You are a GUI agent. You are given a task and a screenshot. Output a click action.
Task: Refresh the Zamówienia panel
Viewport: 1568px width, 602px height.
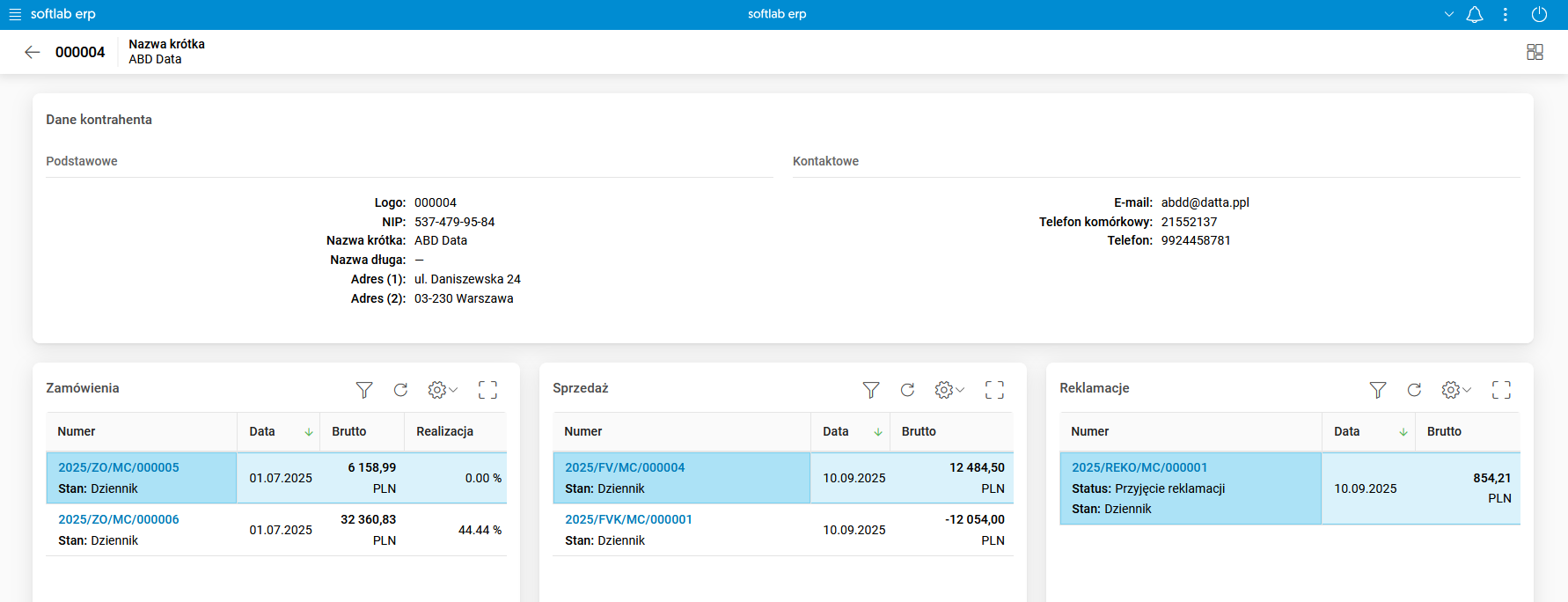[400, 390]
